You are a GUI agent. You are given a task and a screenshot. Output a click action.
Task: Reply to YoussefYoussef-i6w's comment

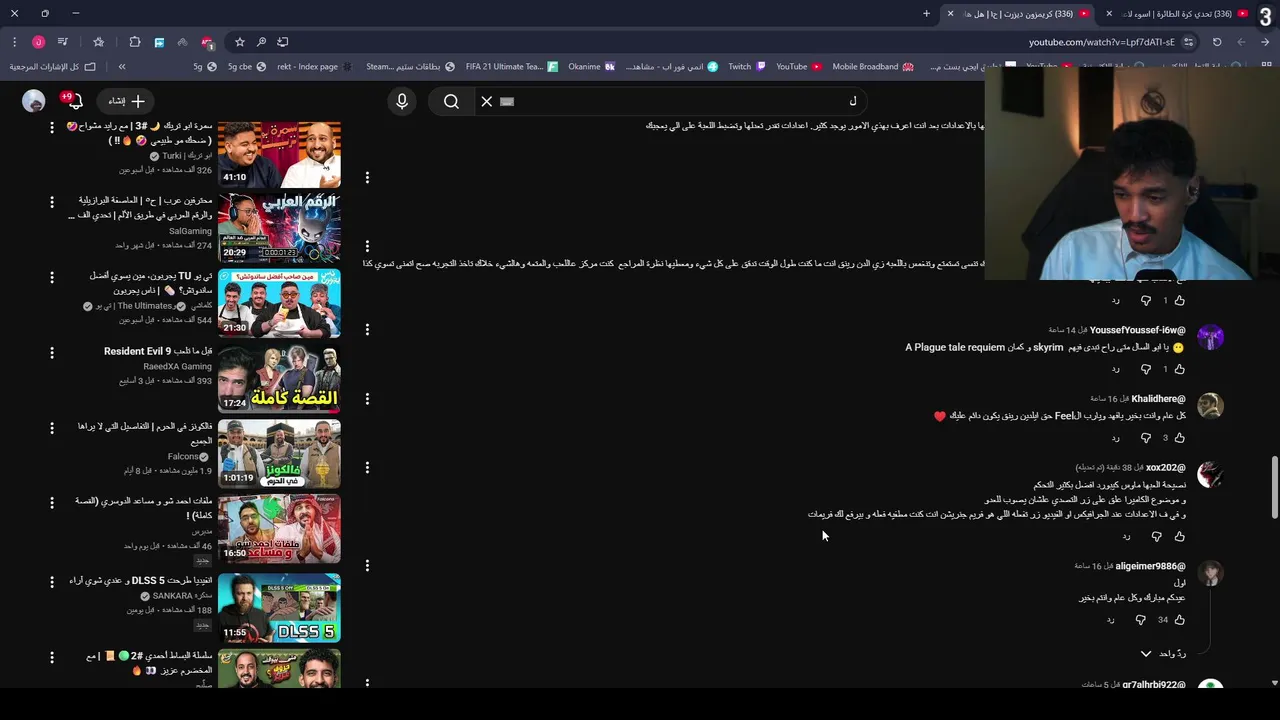point(1116,369)
